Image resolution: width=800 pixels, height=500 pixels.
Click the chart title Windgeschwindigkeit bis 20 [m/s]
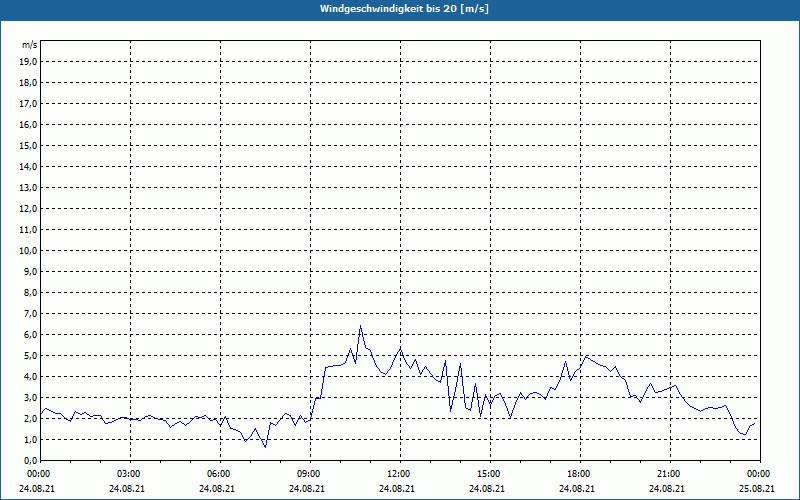[x=405, y=9]
